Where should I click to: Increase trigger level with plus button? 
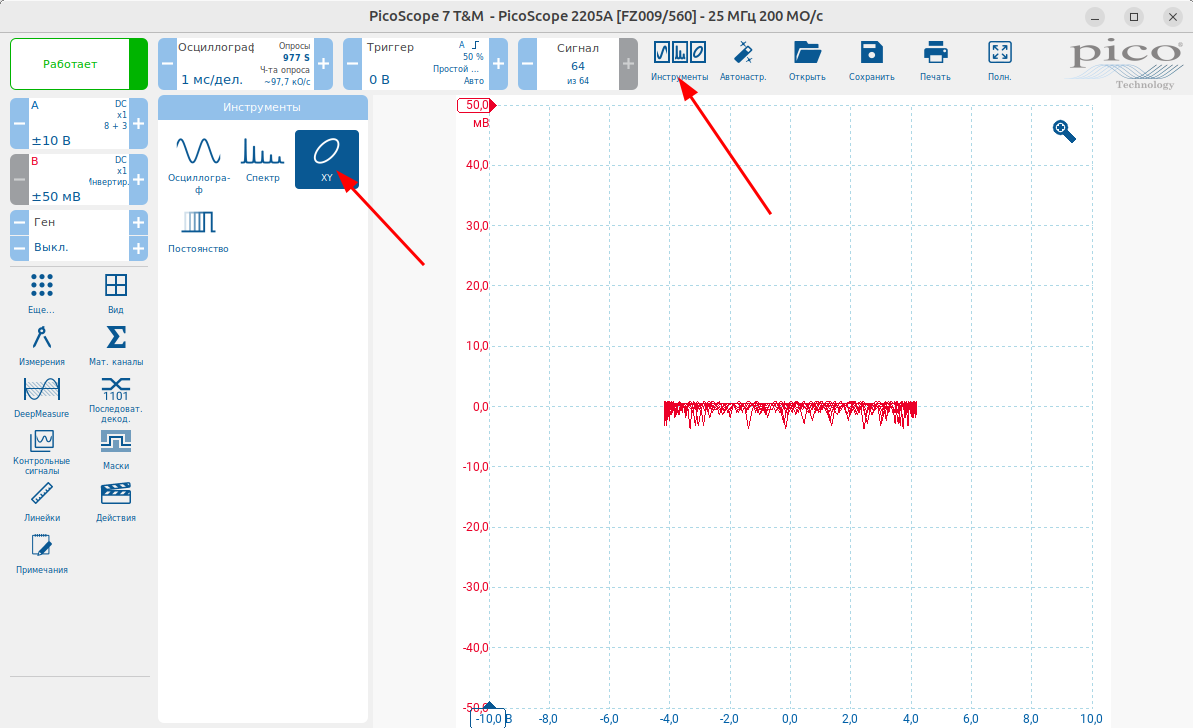click(x=498, y=64)
